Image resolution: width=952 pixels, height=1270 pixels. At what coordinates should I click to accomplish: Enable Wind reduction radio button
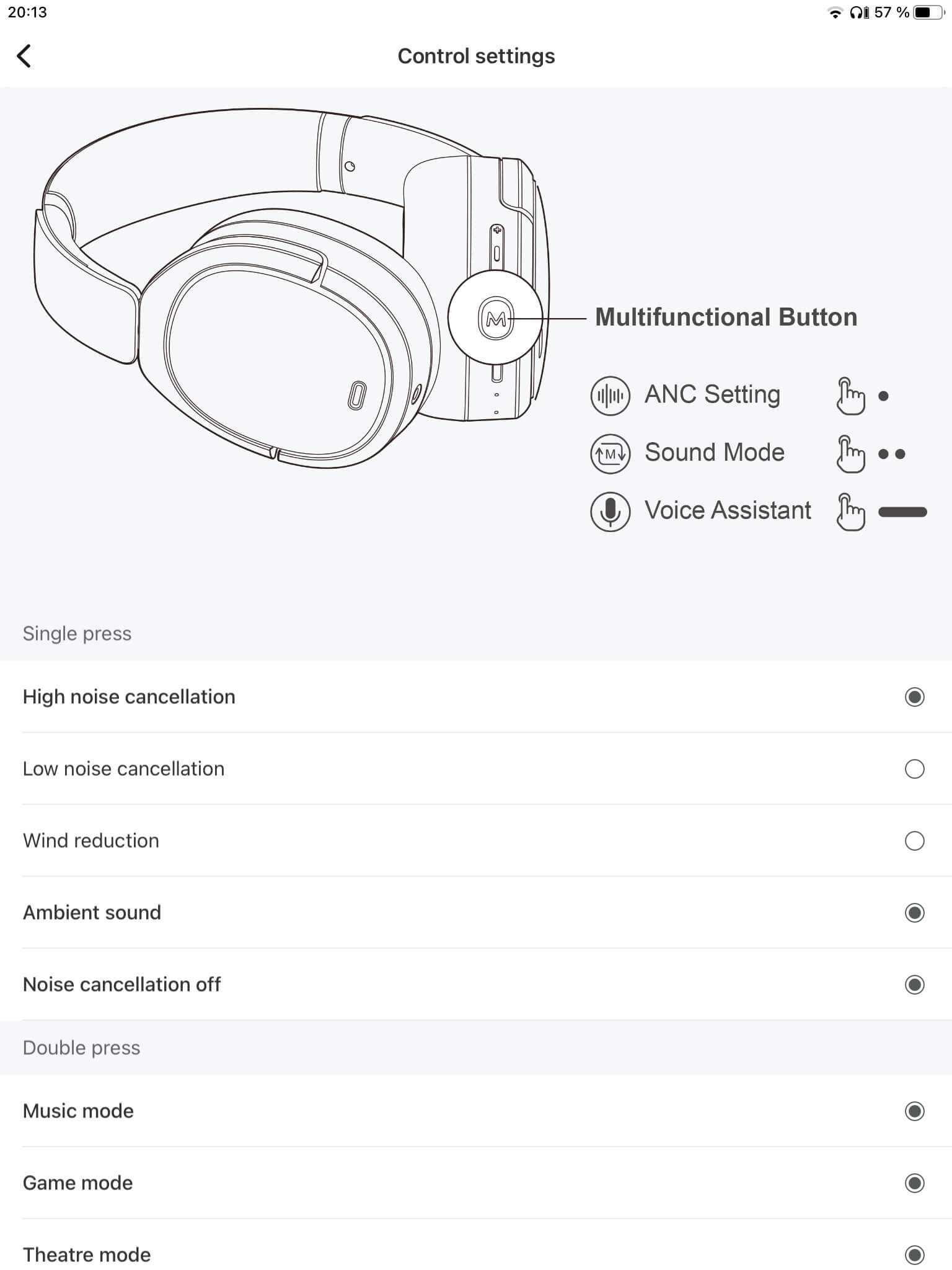(x=914, y=841)
